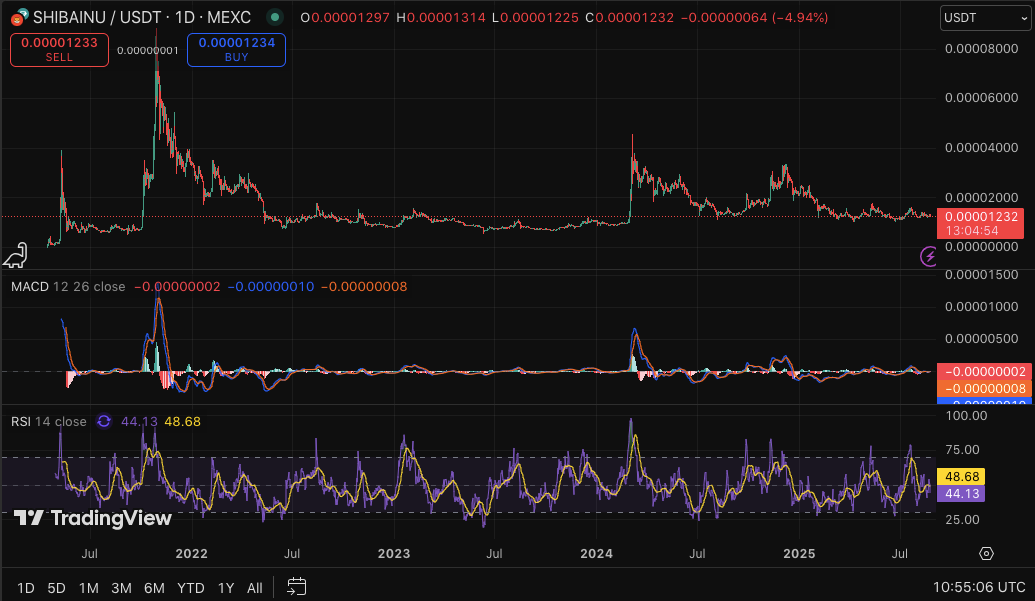Select the 6M time range
Screen dimensions: 1035x601
(154, 587)
